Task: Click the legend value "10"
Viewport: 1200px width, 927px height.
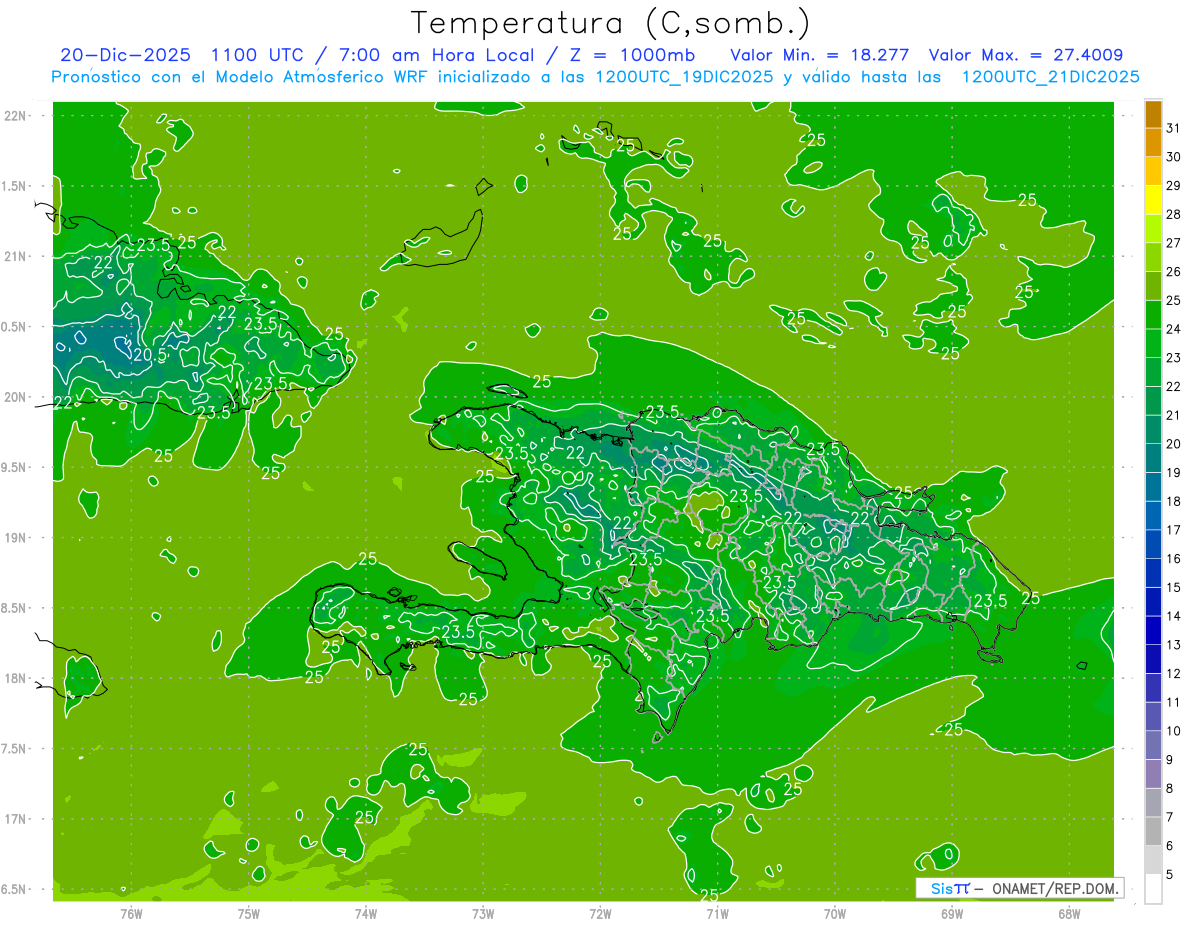Action: tap(1174, 731)
